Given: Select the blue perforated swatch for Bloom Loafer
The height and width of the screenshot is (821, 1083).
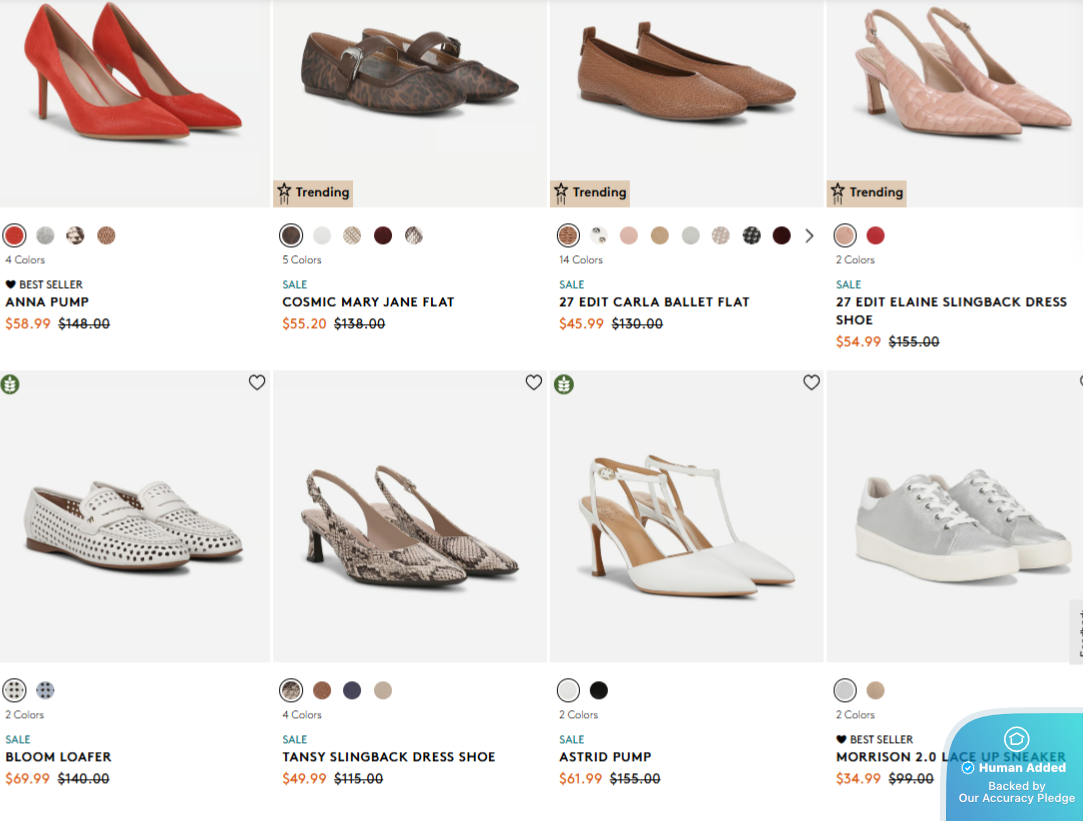Looking at the screenshot, I should (45, 690).
